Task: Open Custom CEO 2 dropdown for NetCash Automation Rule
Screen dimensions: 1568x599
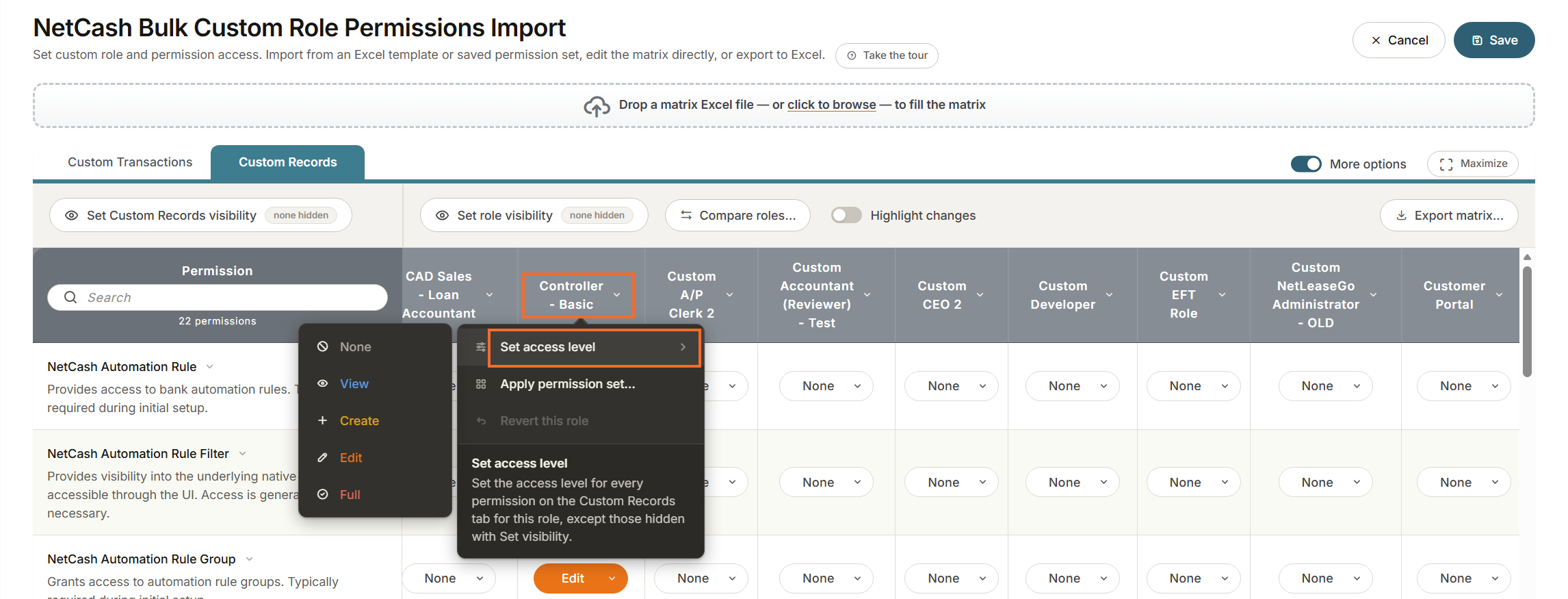Action: coord(951,386)
